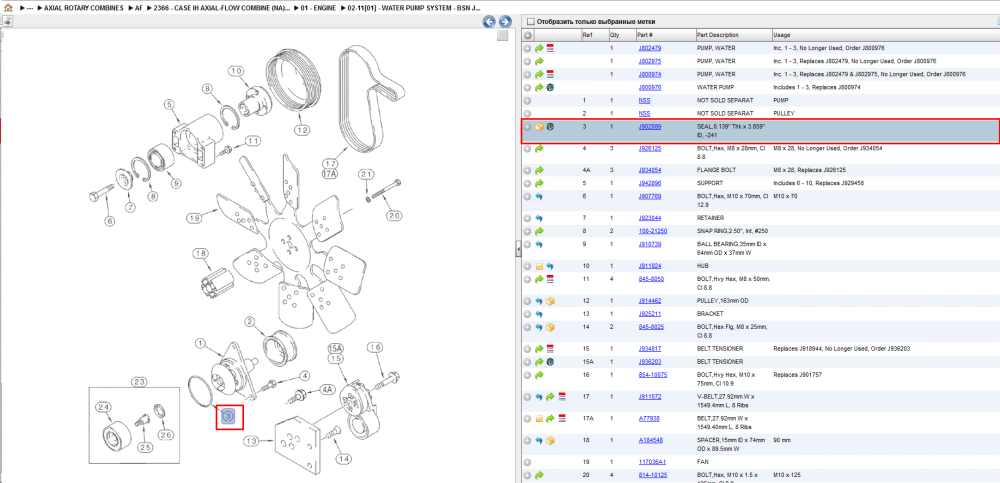Select callout 10 on the hub diagram
Viewport: 1000px width, 483px height.
point(236,71)
